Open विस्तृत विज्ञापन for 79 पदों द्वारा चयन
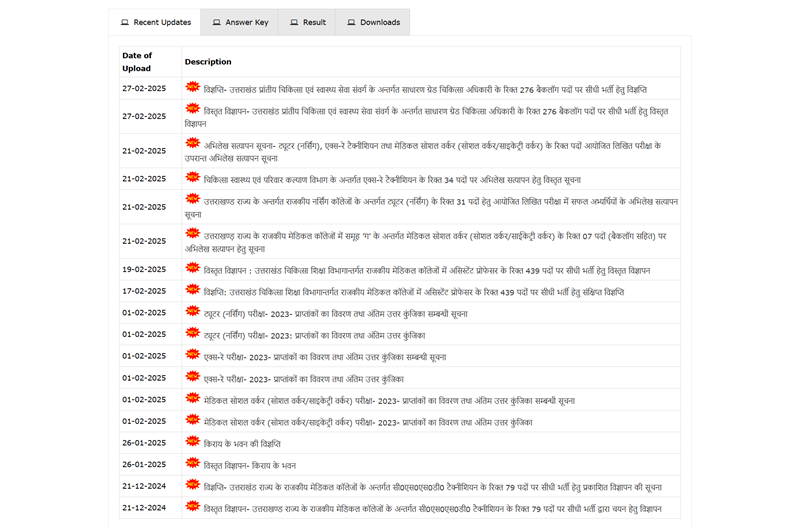800x527 pixels. tap(432, 509)
